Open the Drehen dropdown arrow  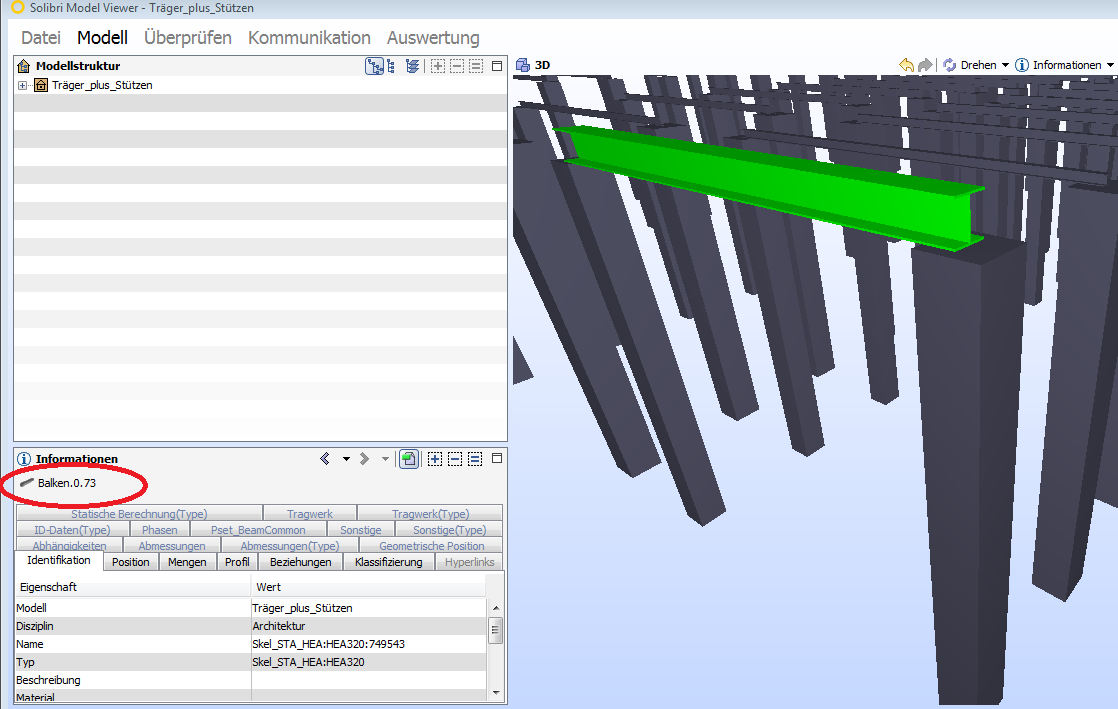(1005, 65)
